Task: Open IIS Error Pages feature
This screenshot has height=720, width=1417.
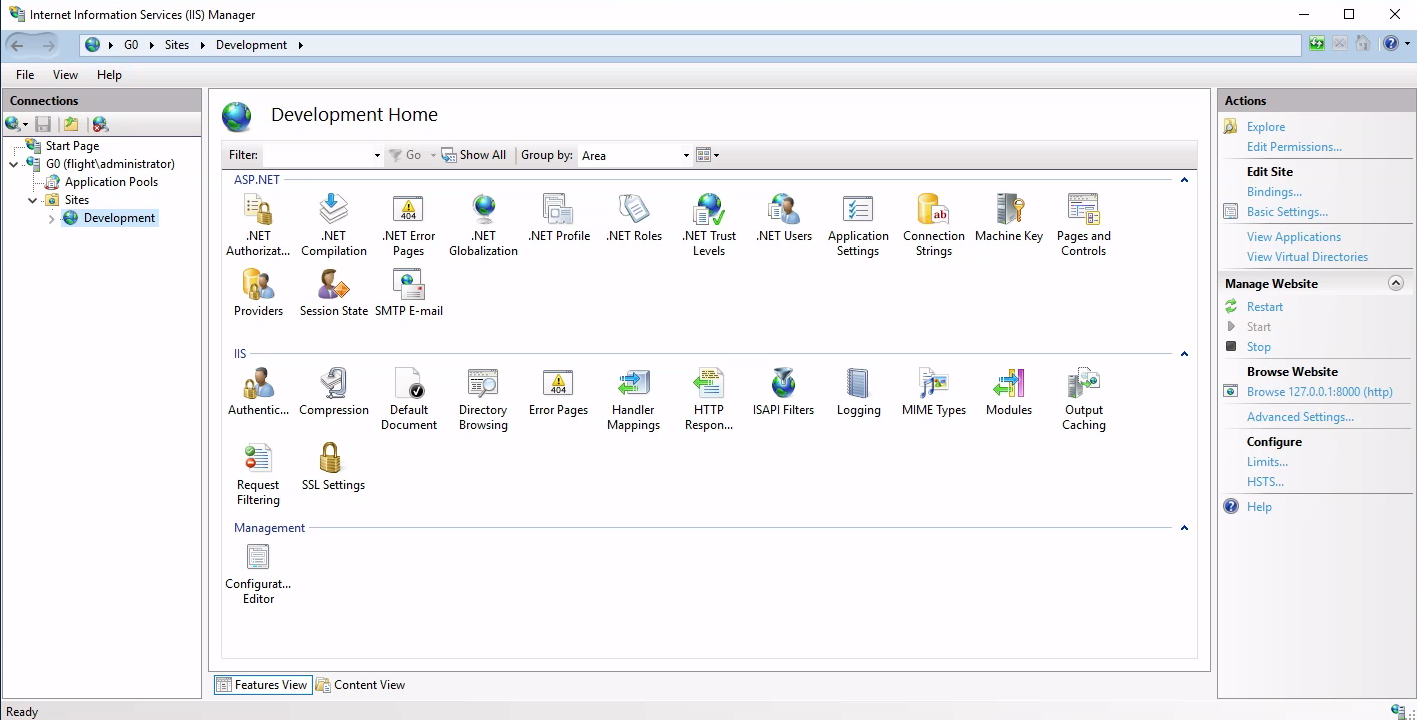Action: click(558, 392)
